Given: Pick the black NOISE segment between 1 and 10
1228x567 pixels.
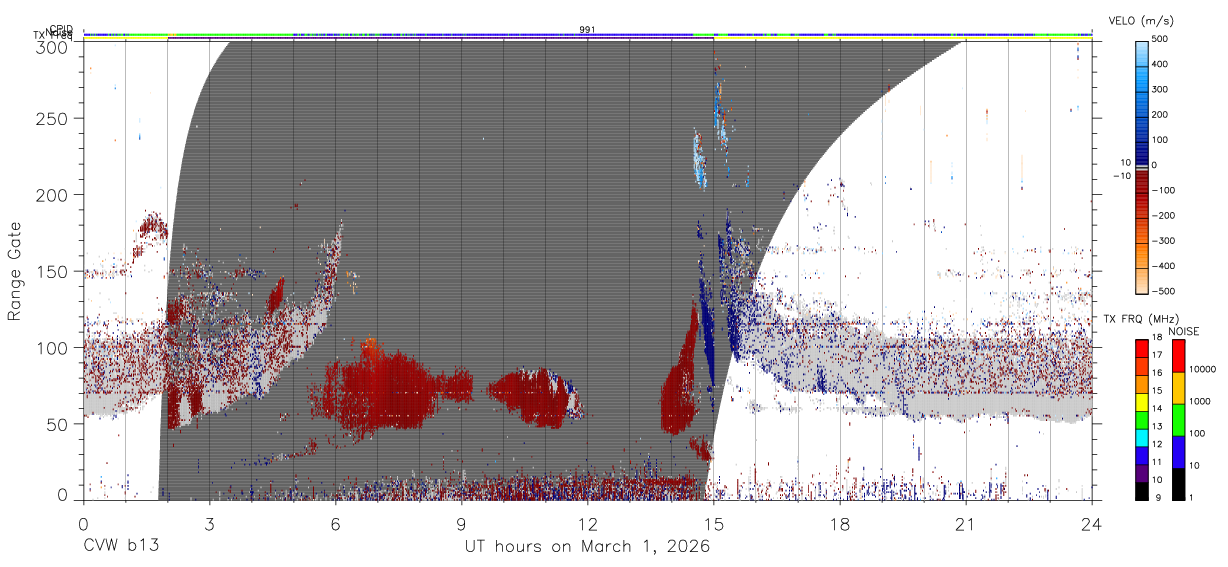Looking at the screenshot, I should pos(1179,484).
